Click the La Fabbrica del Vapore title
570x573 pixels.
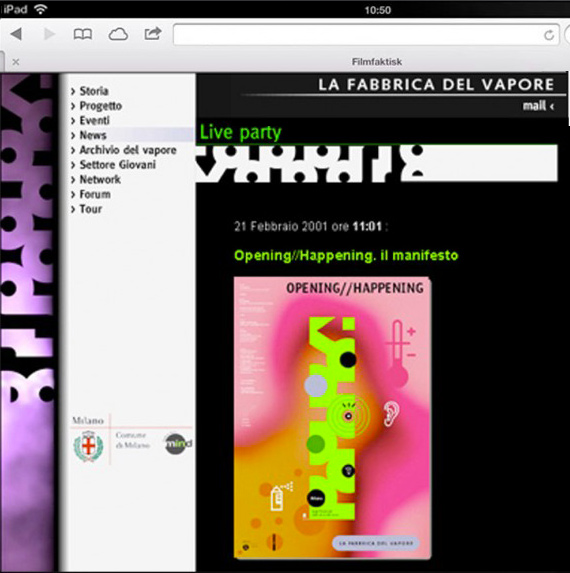tap(436, 84)
